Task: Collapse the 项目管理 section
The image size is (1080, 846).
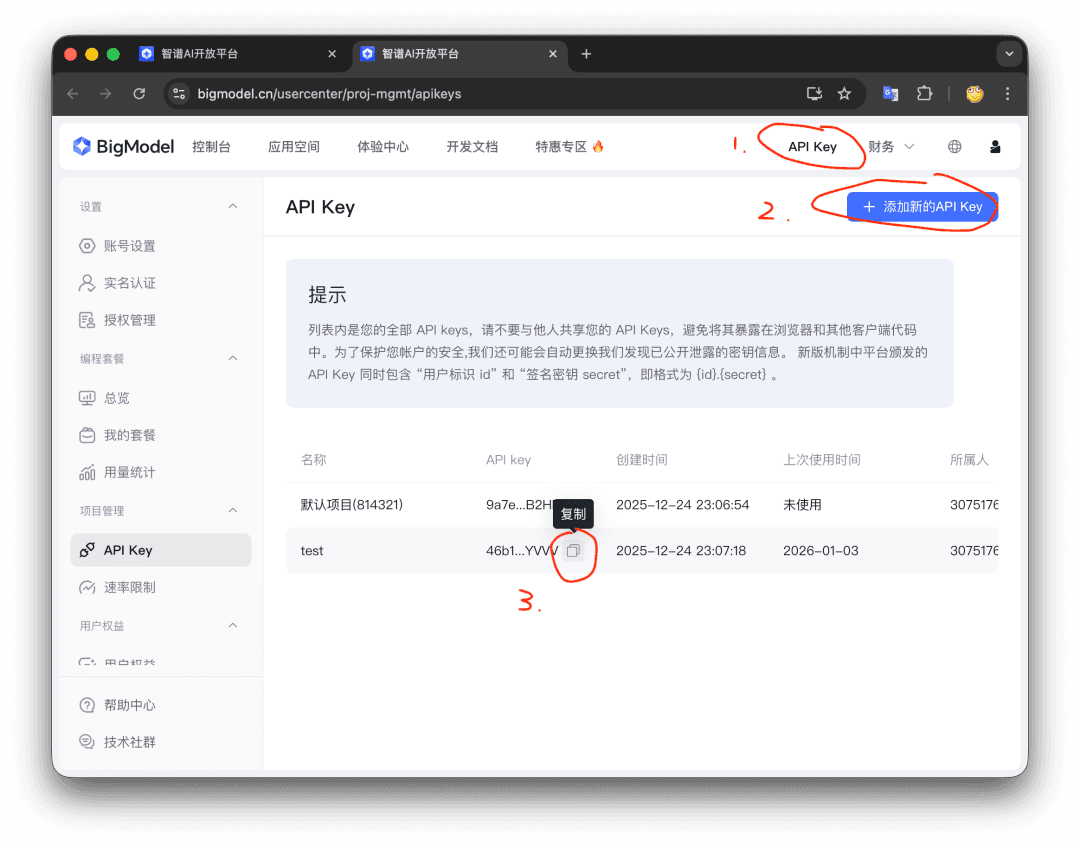Action: click(x=232, y=510)
